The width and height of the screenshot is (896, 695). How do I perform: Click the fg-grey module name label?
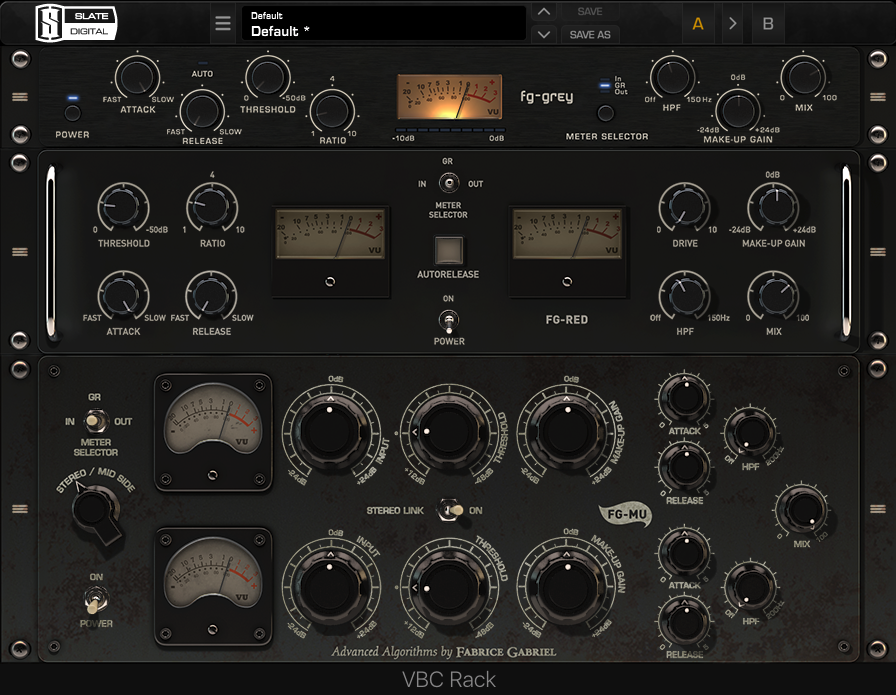click(546, 97)
